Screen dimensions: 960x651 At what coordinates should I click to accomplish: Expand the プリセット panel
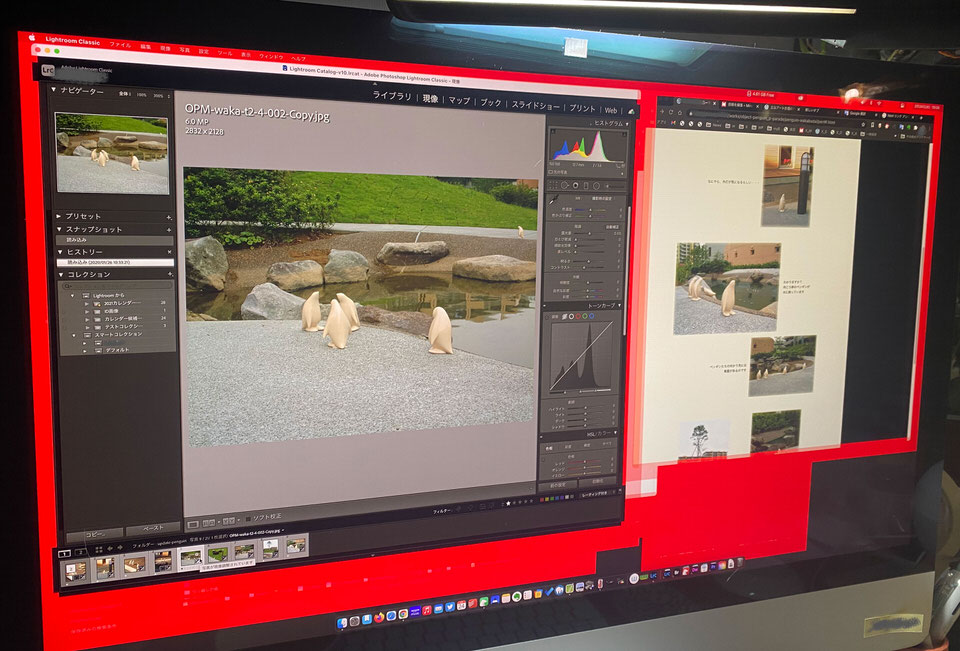[x=58, y=216]
